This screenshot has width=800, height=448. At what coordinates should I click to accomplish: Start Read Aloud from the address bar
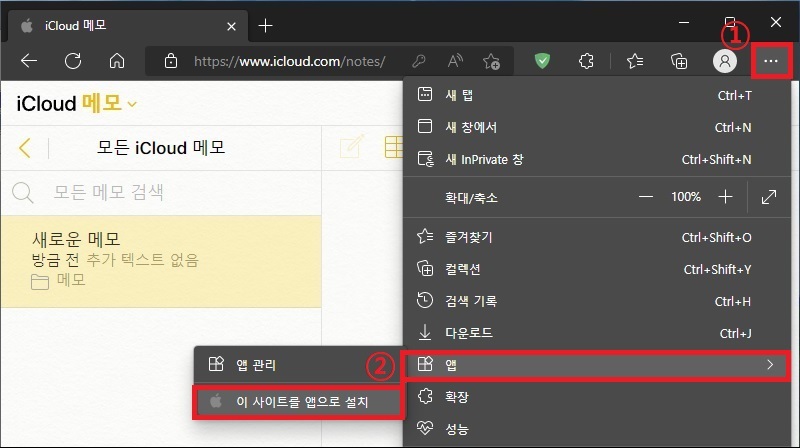(455, 61)
